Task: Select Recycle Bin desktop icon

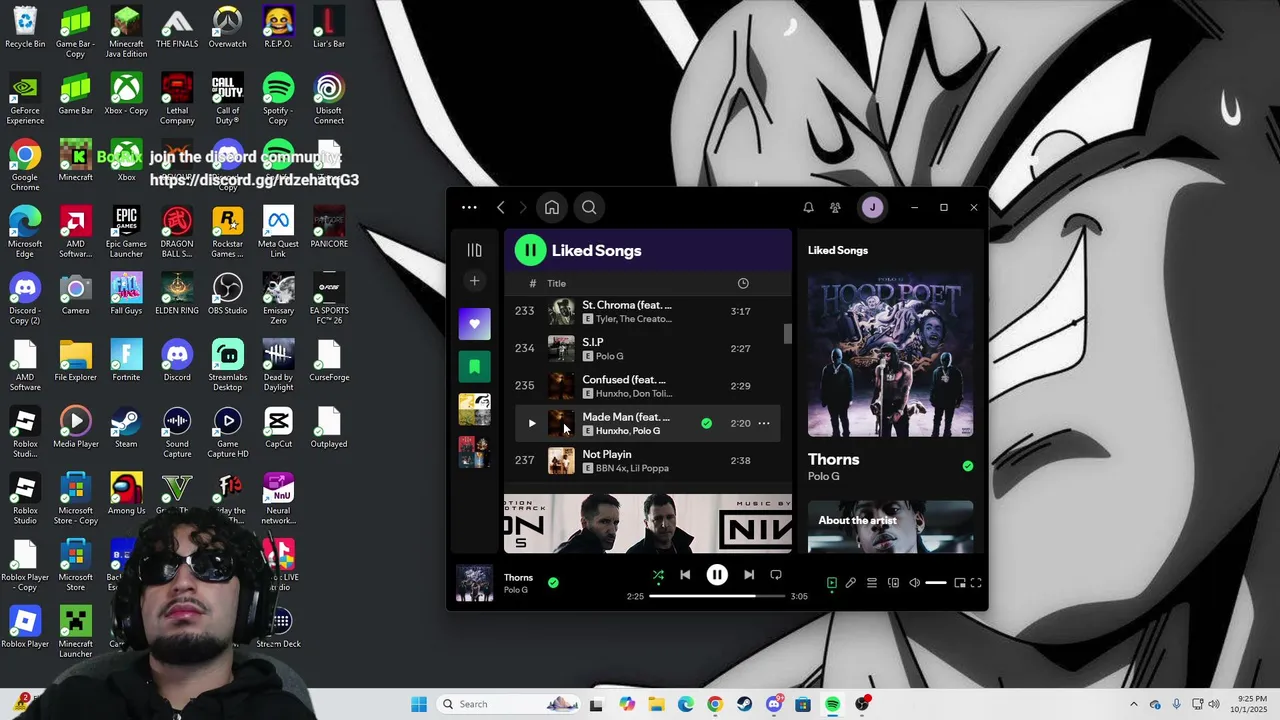Action: click(x=25, y=27)
